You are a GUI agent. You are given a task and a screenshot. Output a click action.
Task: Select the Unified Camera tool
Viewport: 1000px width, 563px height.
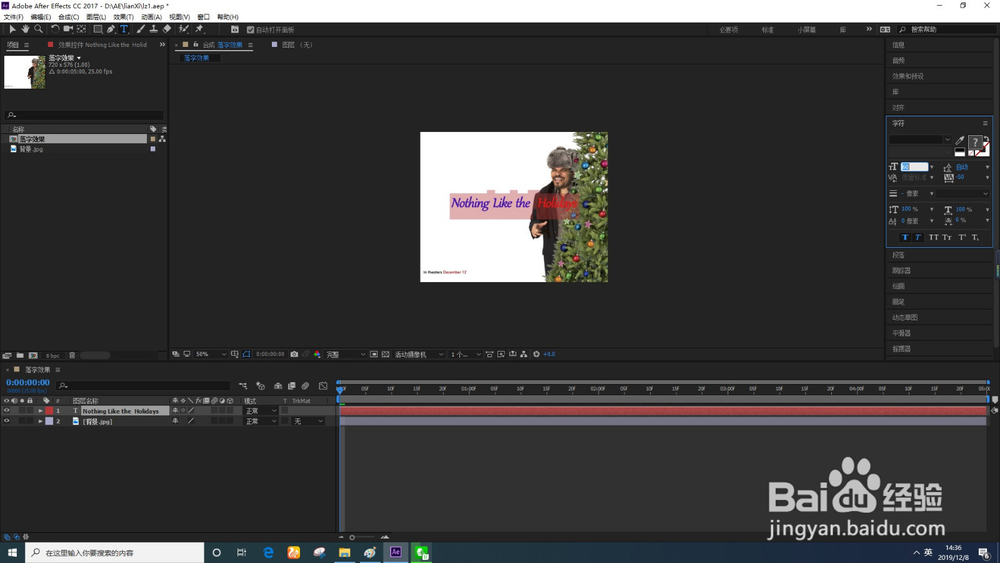[68, 29]
